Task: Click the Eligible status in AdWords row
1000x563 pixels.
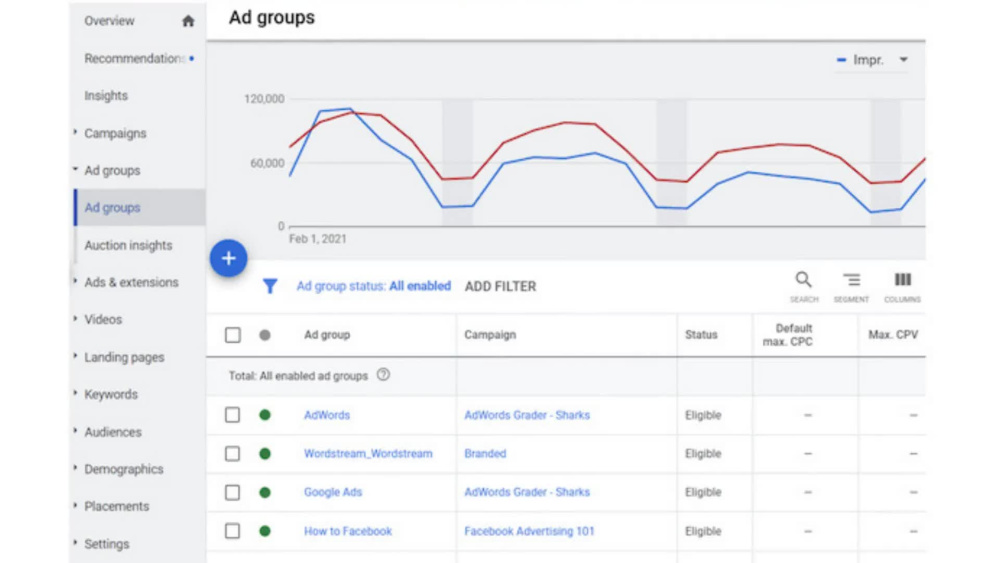Action: click(x=703, y=415)
